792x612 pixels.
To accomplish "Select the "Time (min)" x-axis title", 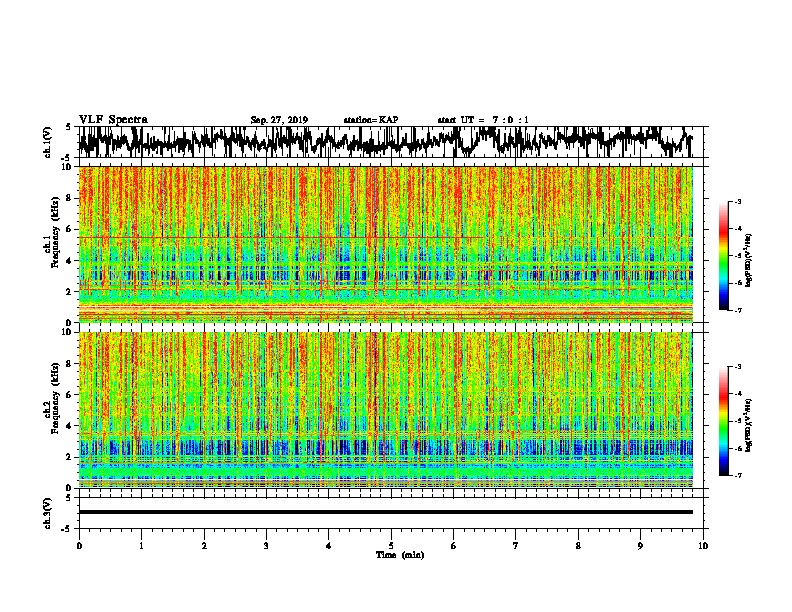I will (400, 555).
